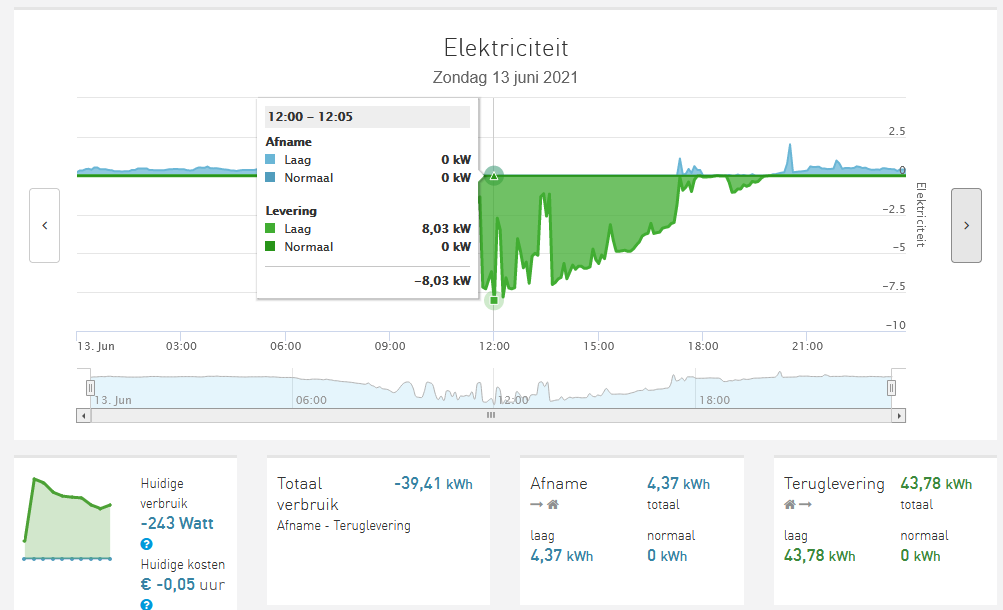Screen dimensions: 1003x610
Task: Click the dark-green Levering Normaal swatch
Action: tap(271, 247)
